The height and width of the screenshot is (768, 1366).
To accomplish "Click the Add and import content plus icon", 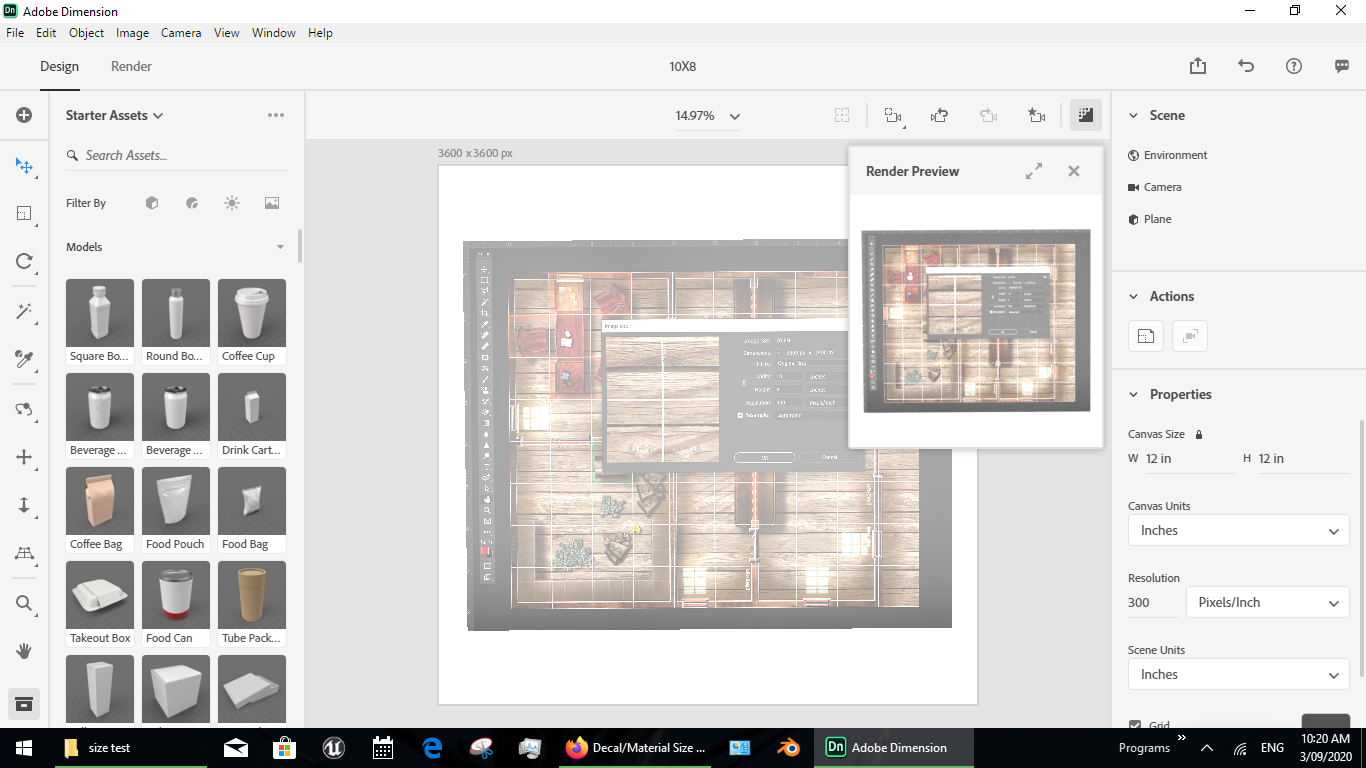I will point(24,115).
